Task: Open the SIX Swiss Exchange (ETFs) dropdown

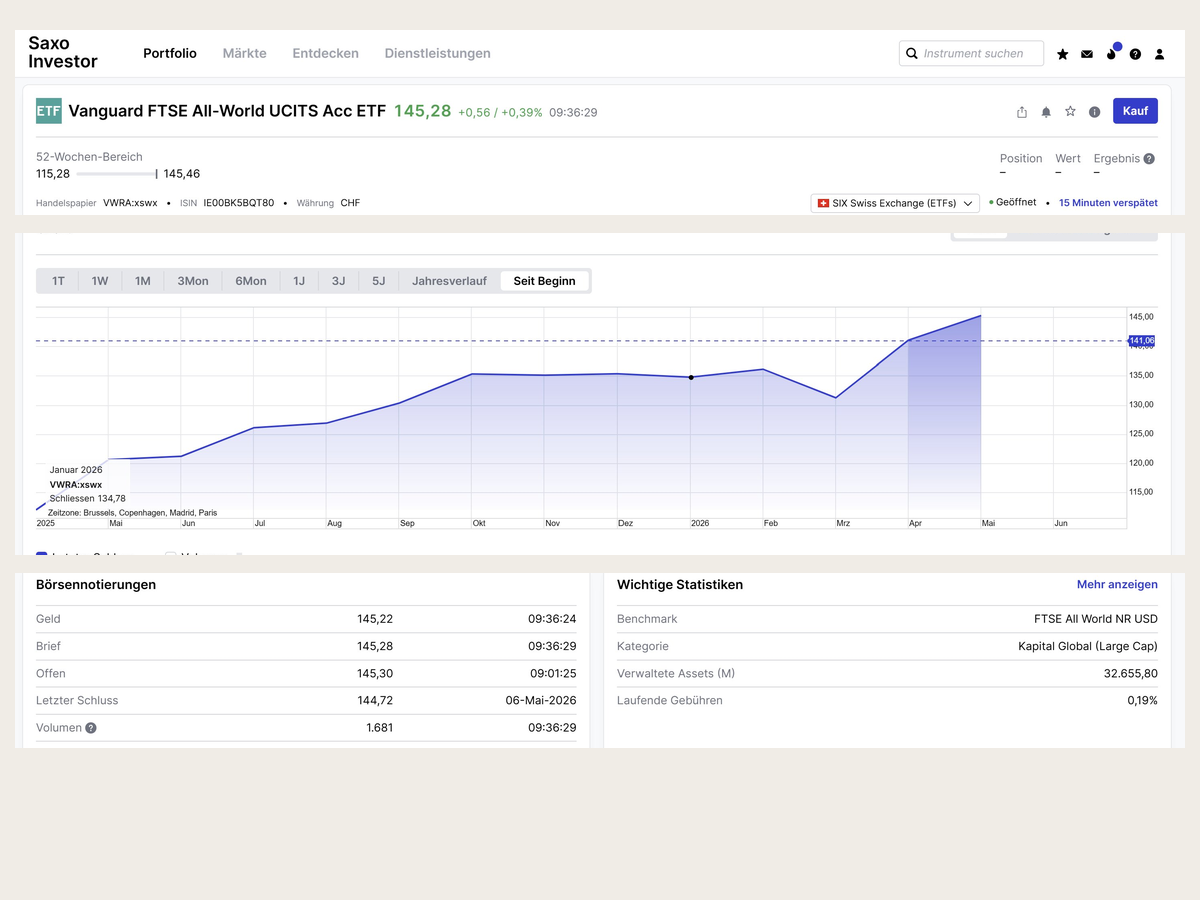Action: 895,203
